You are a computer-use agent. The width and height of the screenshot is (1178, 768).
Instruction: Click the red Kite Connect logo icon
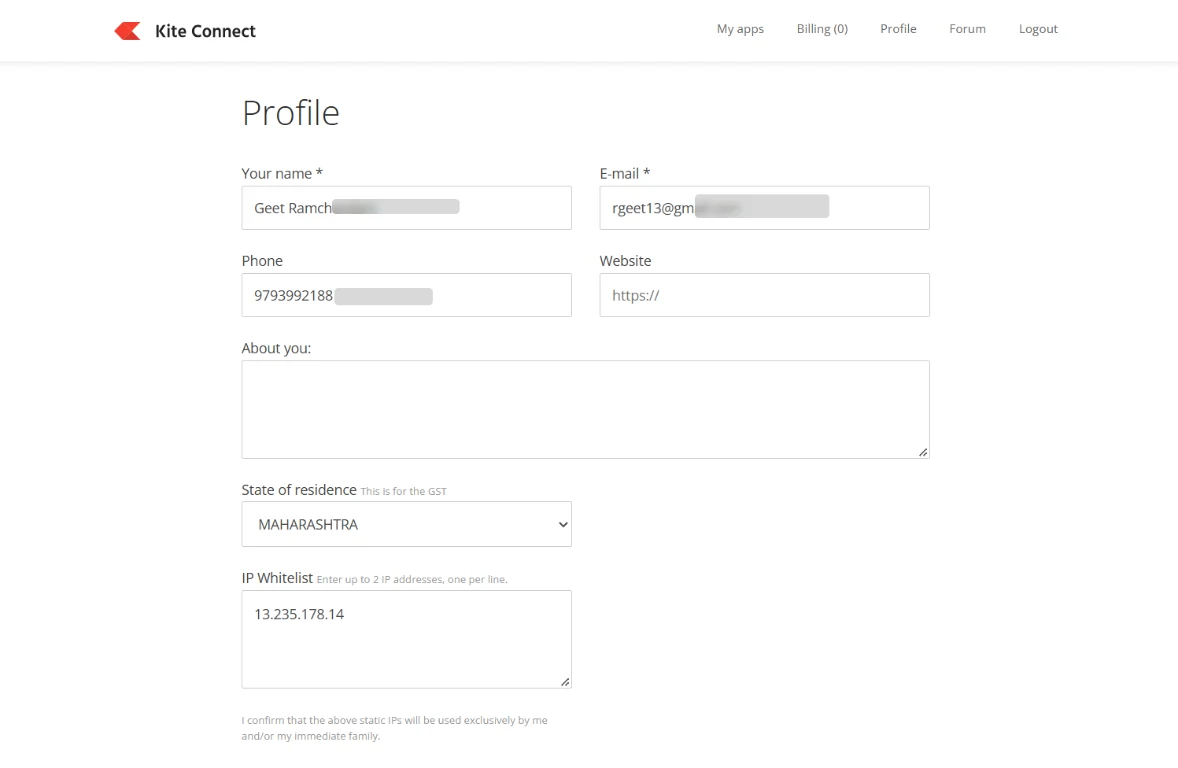127,31
